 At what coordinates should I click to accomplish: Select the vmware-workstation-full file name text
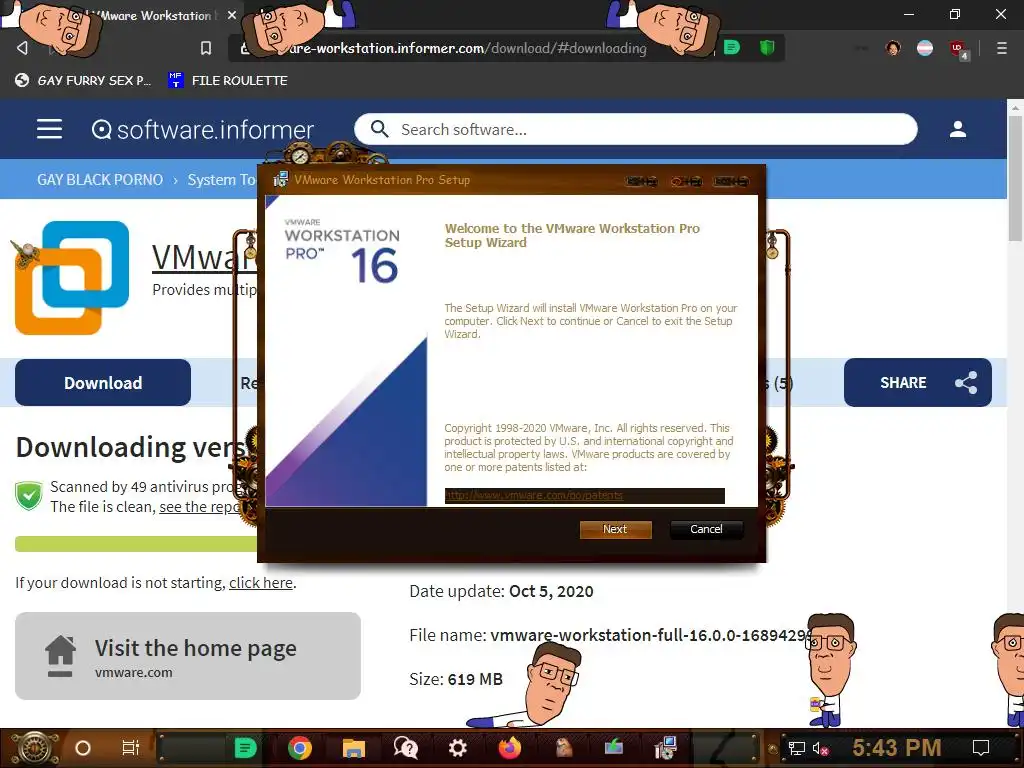pos(650,635)
